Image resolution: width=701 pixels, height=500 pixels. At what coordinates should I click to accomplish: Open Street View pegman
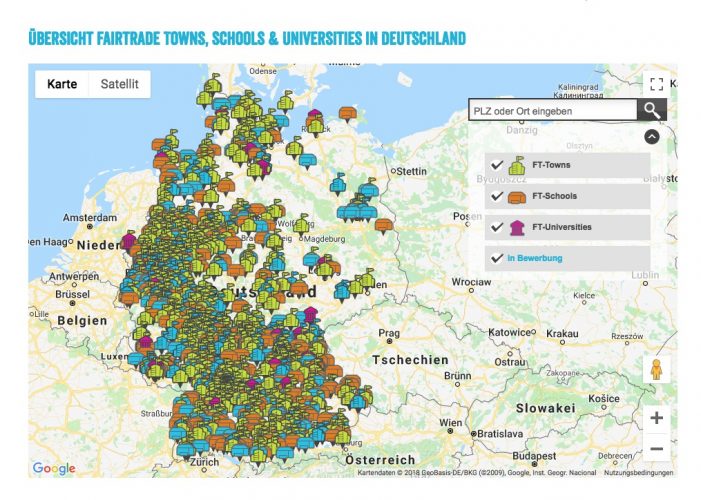point(656,369)
